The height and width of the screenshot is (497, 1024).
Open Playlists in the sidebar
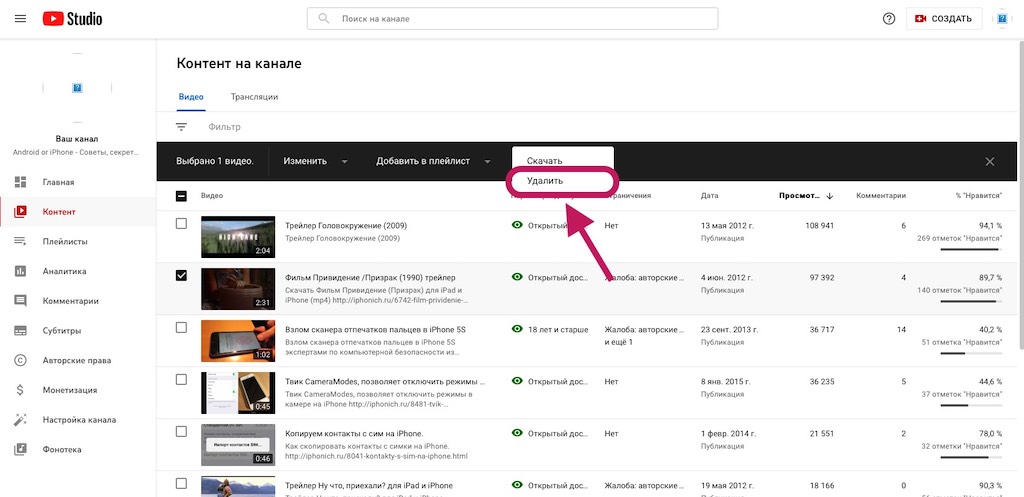[65, 242]
